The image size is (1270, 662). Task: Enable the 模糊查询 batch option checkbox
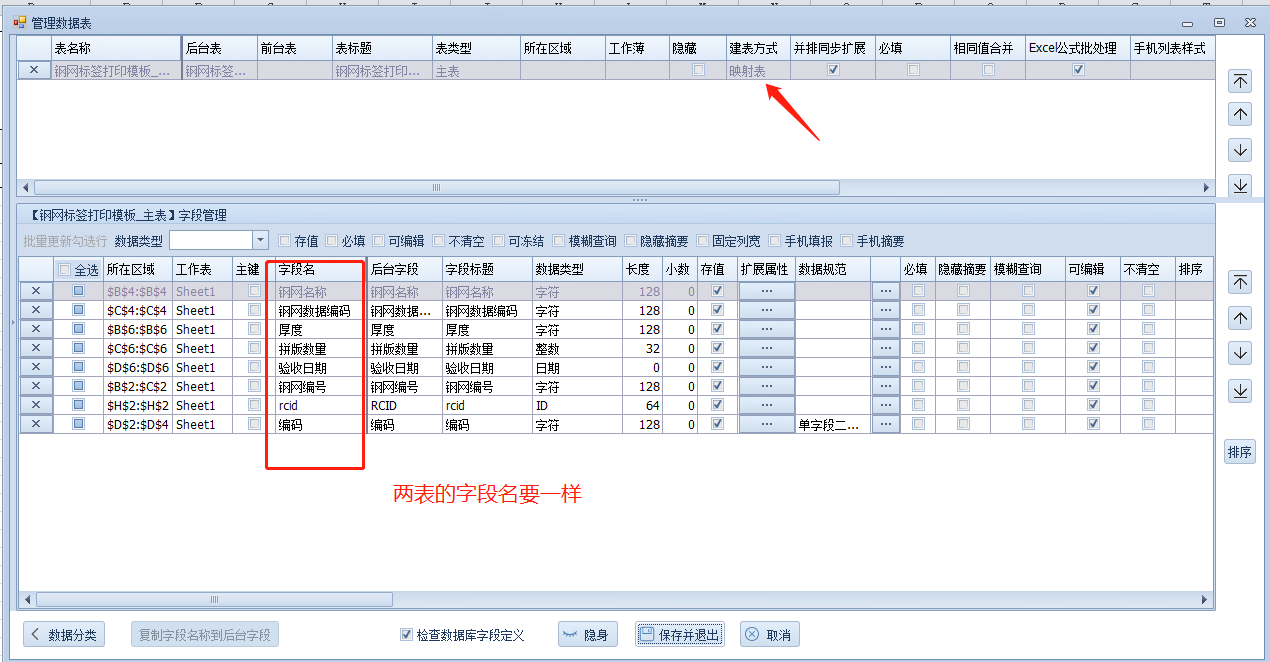pyautogui.click(x=558, y=241)
